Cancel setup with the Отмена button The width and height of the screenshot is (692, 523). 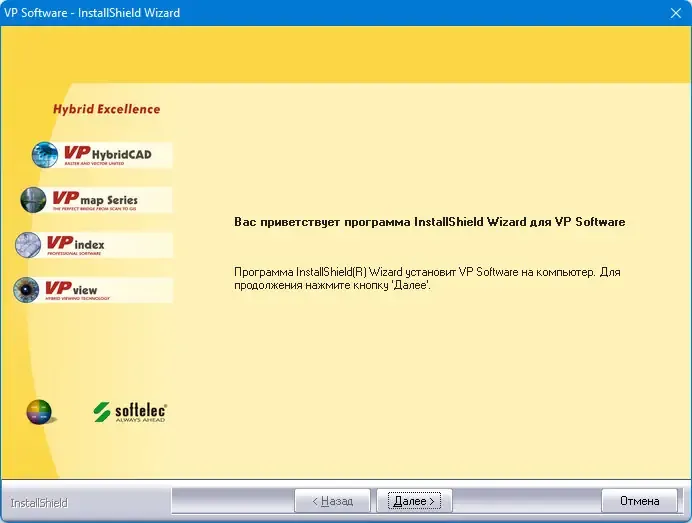click(x=639, y=501)
